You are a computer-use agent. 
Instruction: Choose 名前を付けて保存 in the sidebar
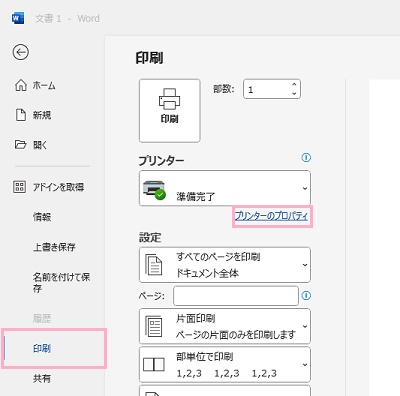pos(61,282)
